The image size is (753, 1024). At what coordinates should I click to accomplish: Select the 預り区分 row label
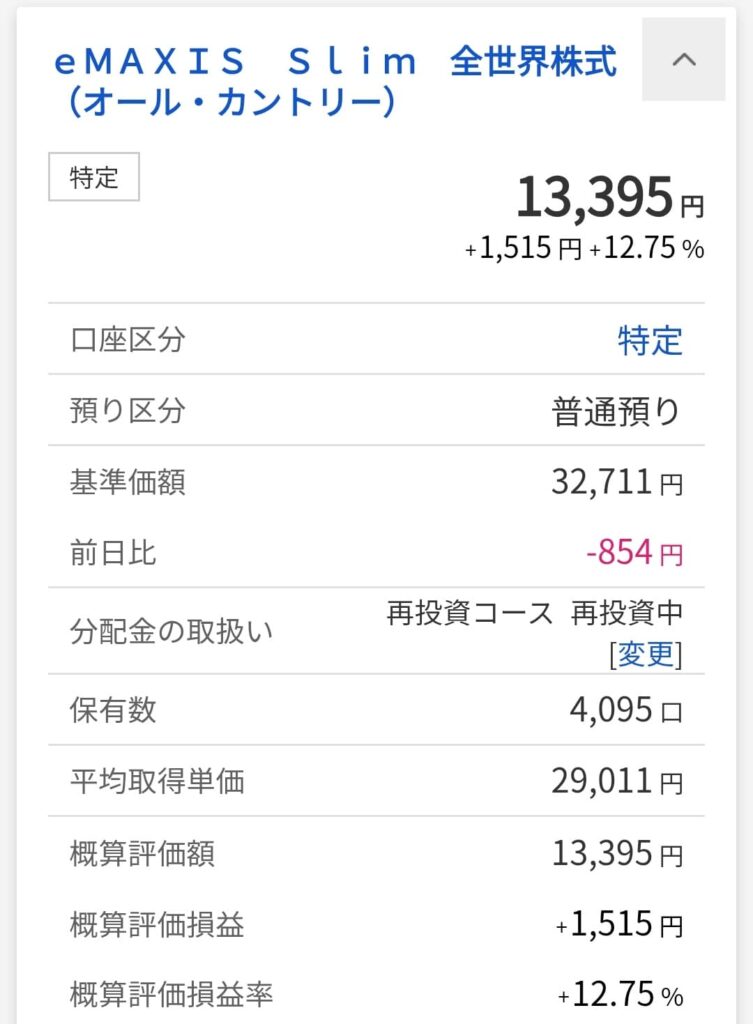[x=128, y=411]
